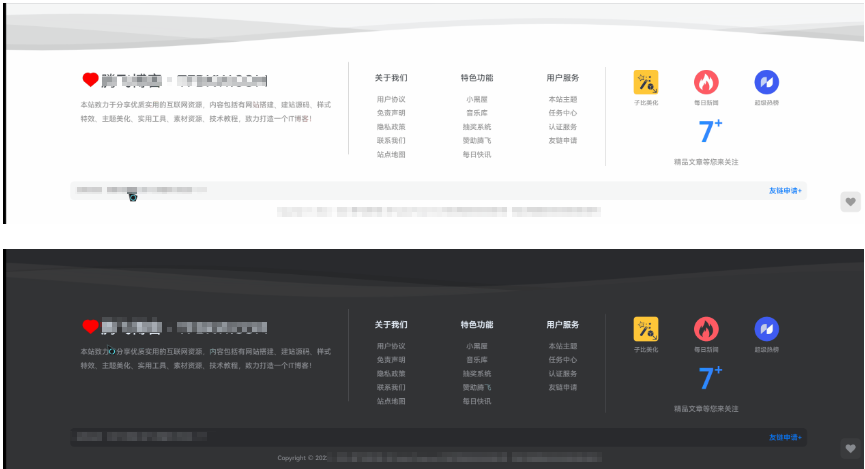Open 免责声明 link in the dark footer
Image resolution: width=865 pixels, height=469 pixels.
(391, 360)
